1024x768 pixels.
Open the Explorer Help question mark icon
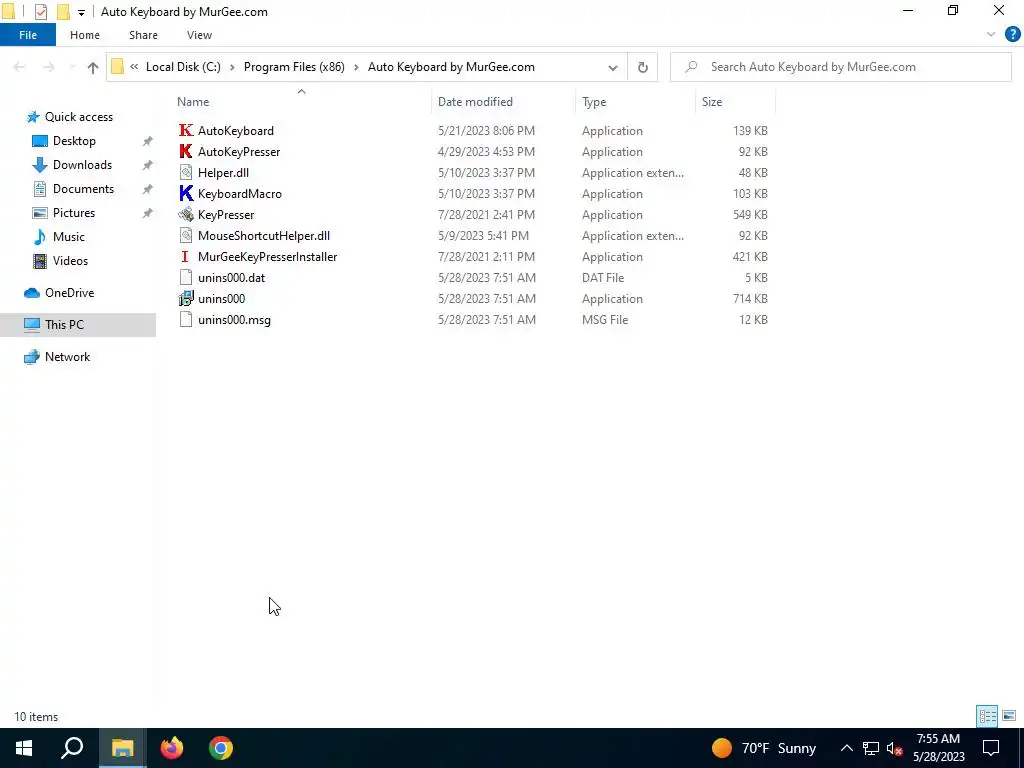(x=1012, y=35)
